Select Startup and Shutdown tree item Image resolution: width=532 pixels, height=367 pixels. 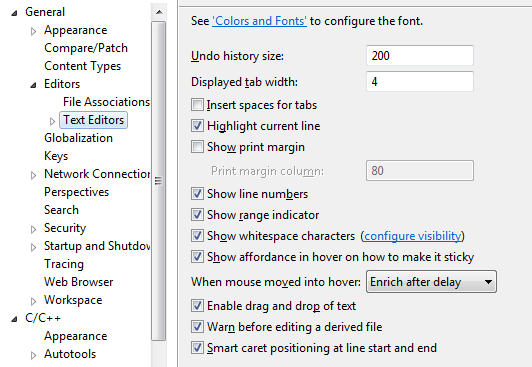click(x=97, y=246)
